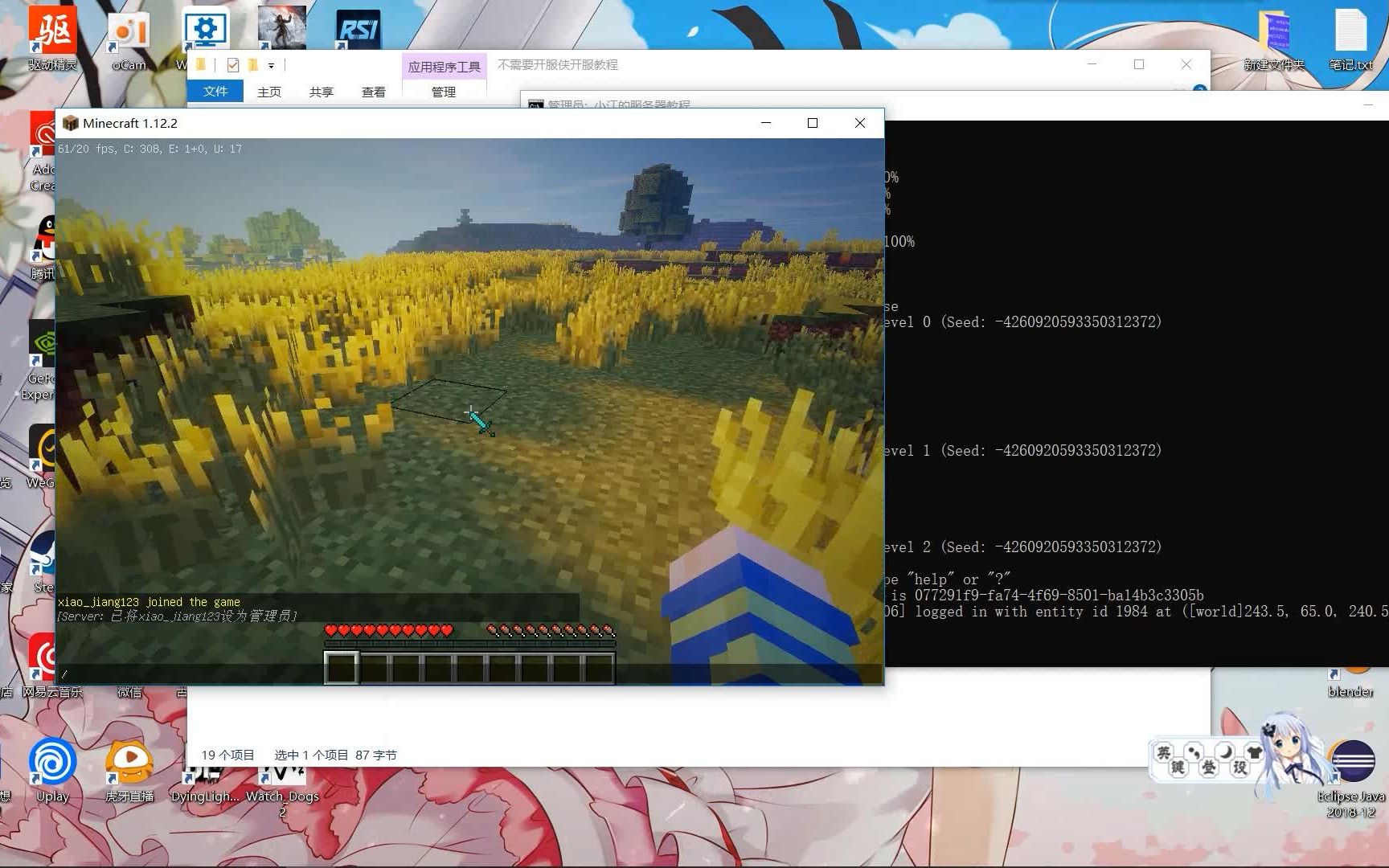
Task: Click Explorer properties checkmark toolbar icon
Action: click(233, 65)
